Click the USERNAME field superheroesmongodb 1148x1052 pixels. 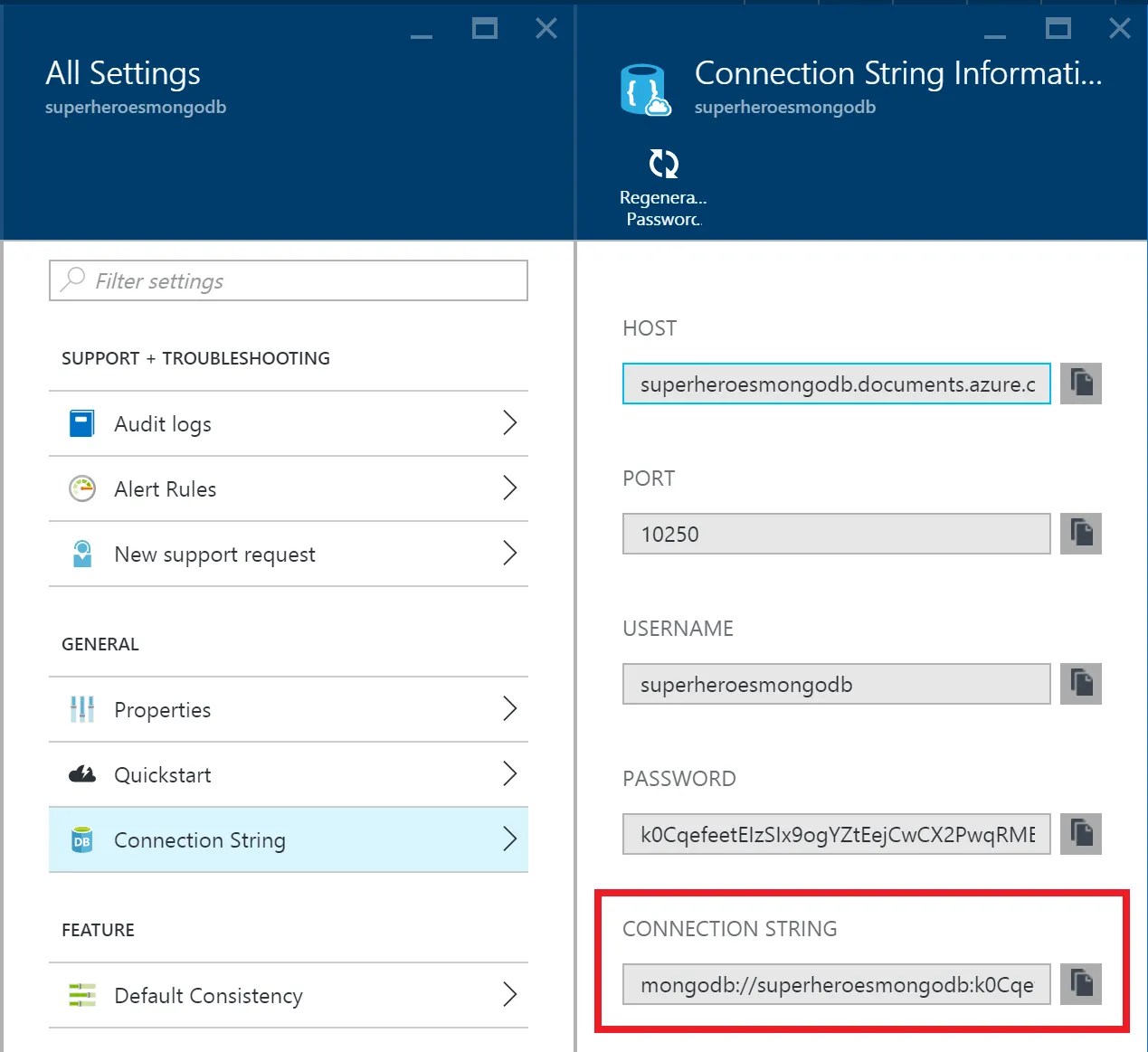(837, 684)
